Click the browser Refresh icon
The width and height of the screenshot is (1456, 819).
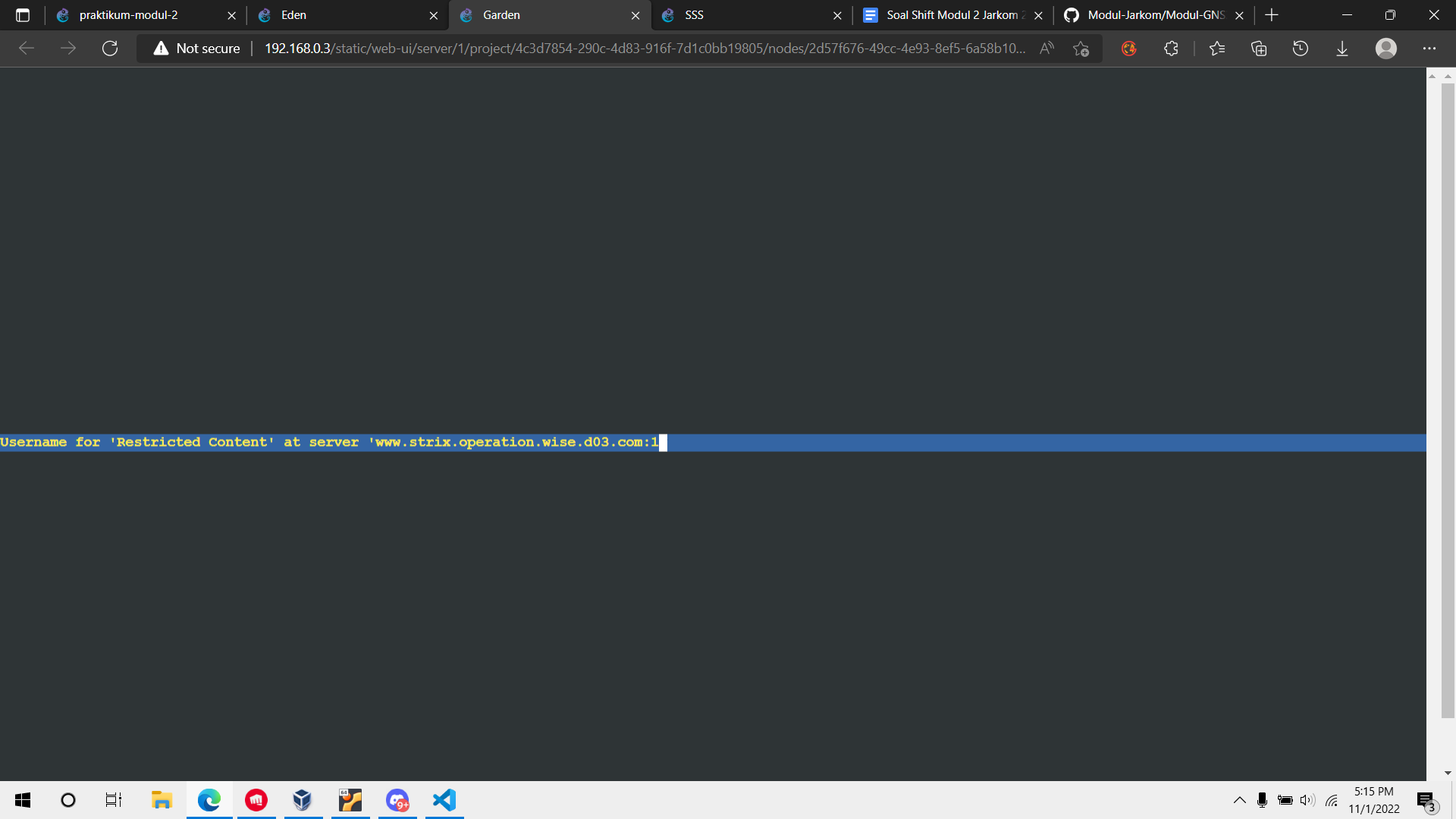coord(110,49)
